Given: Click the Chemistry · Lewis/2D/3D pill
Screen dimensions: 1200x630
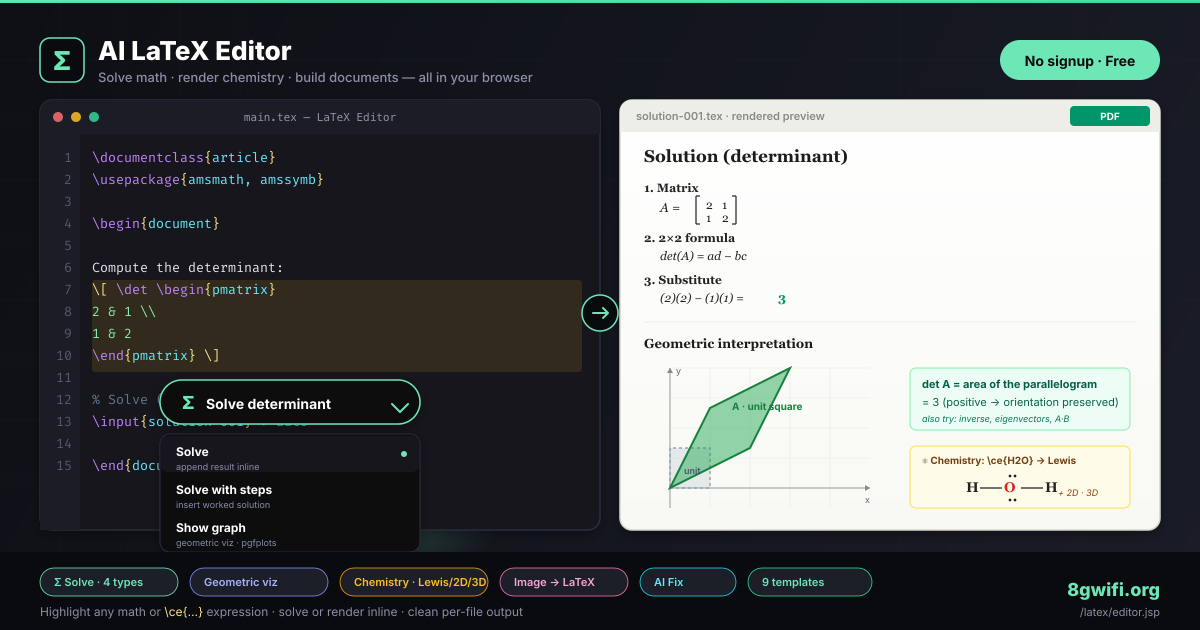Looking at the screenshot, I should 414,582.
